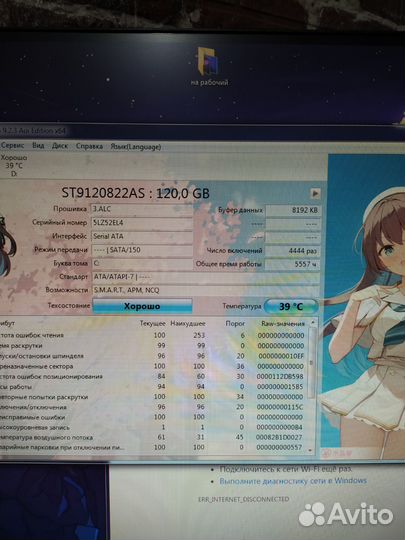Click the ST9120822AS : 120,0 GB title
Screen dimensions: 405x540
(x=135, y=193)
